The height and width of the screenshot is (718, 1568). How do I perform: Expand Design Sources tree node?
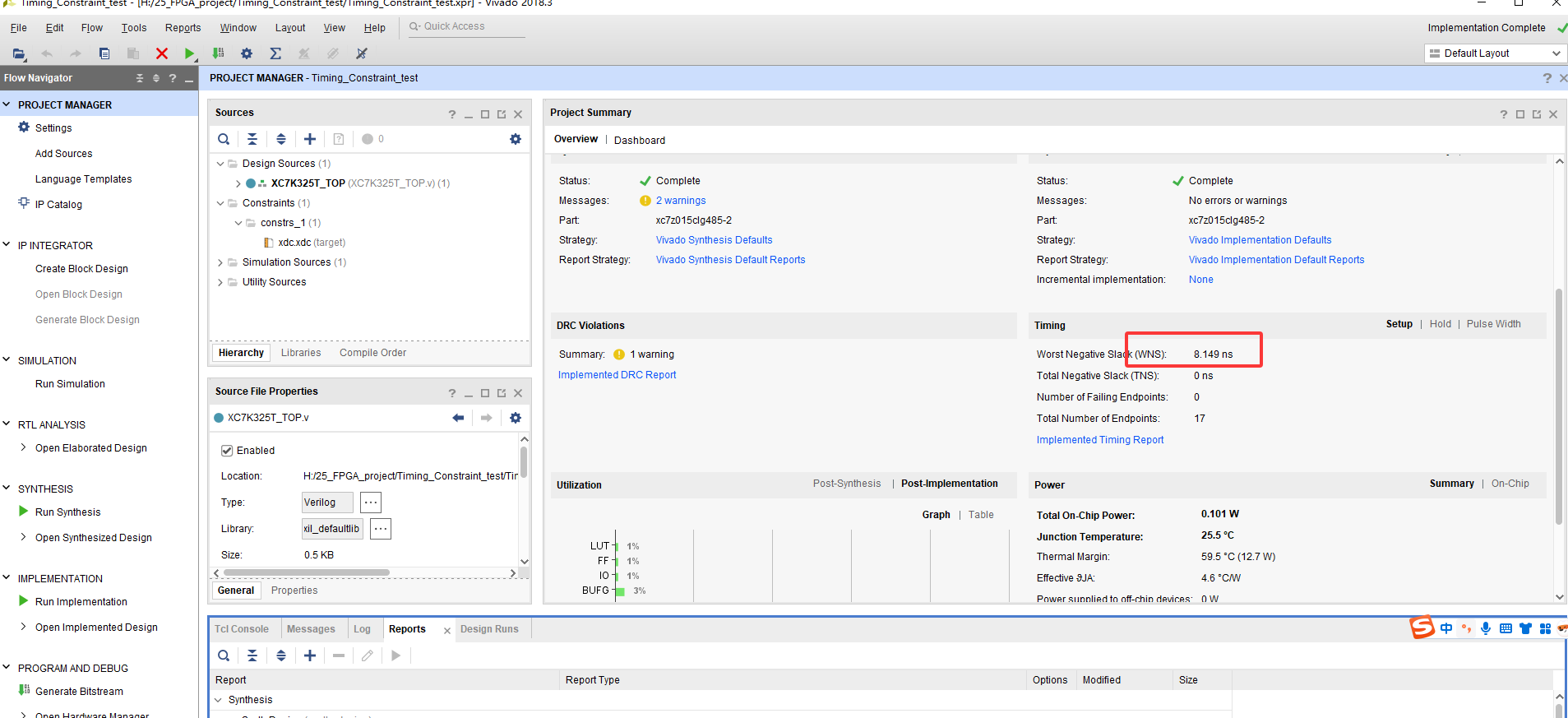click(220, 164)
